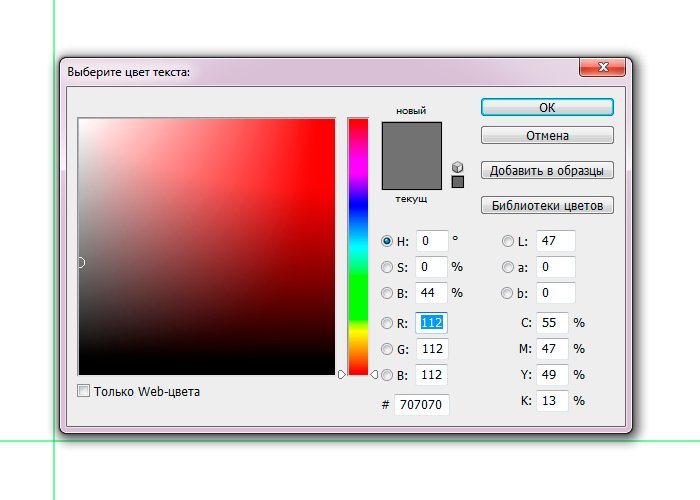Click the hue slider's right arrow handle
The image size is (700, 500).
(x=374, y=375)
